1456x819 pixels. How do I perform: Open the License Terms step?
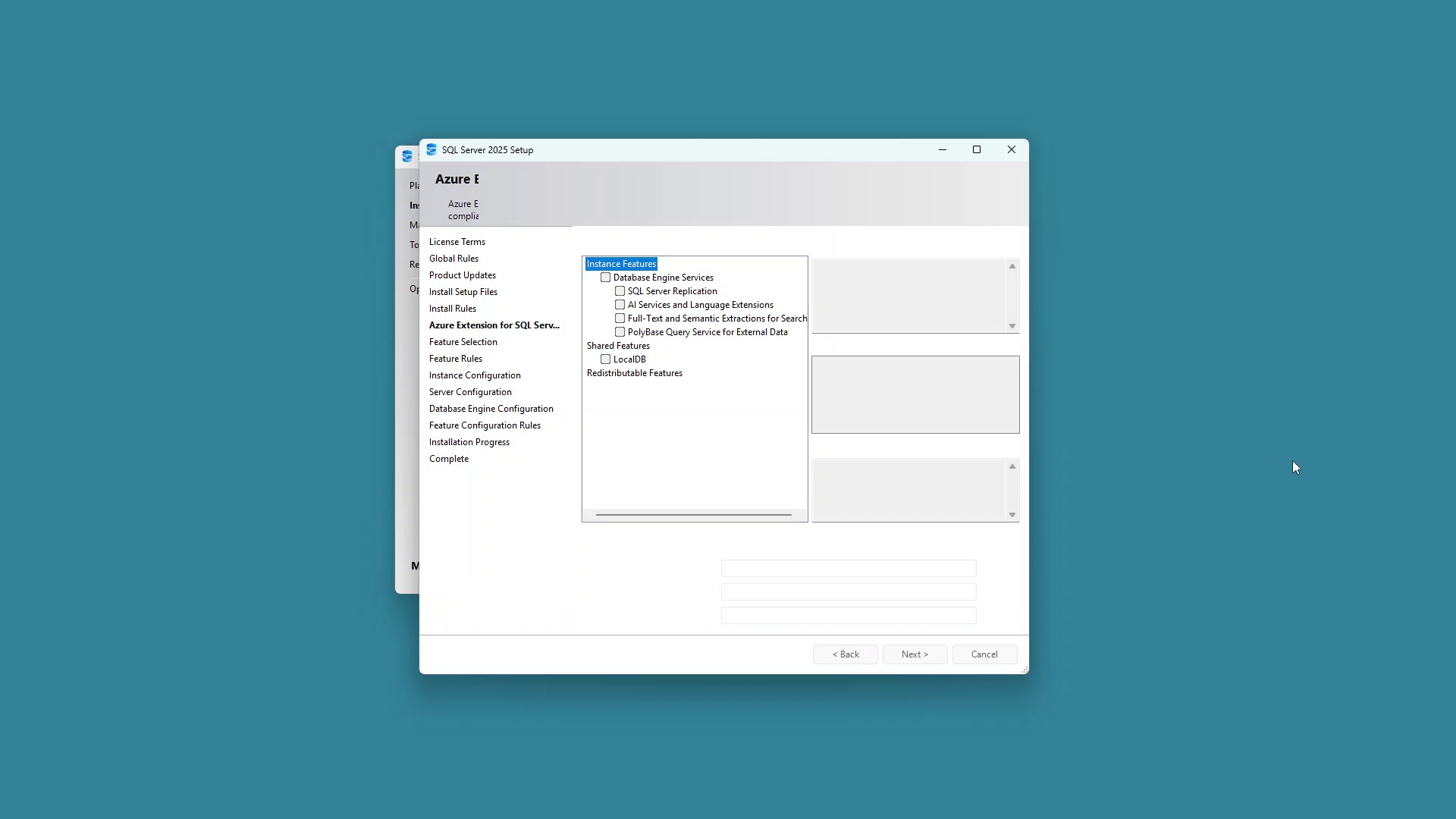457,242
